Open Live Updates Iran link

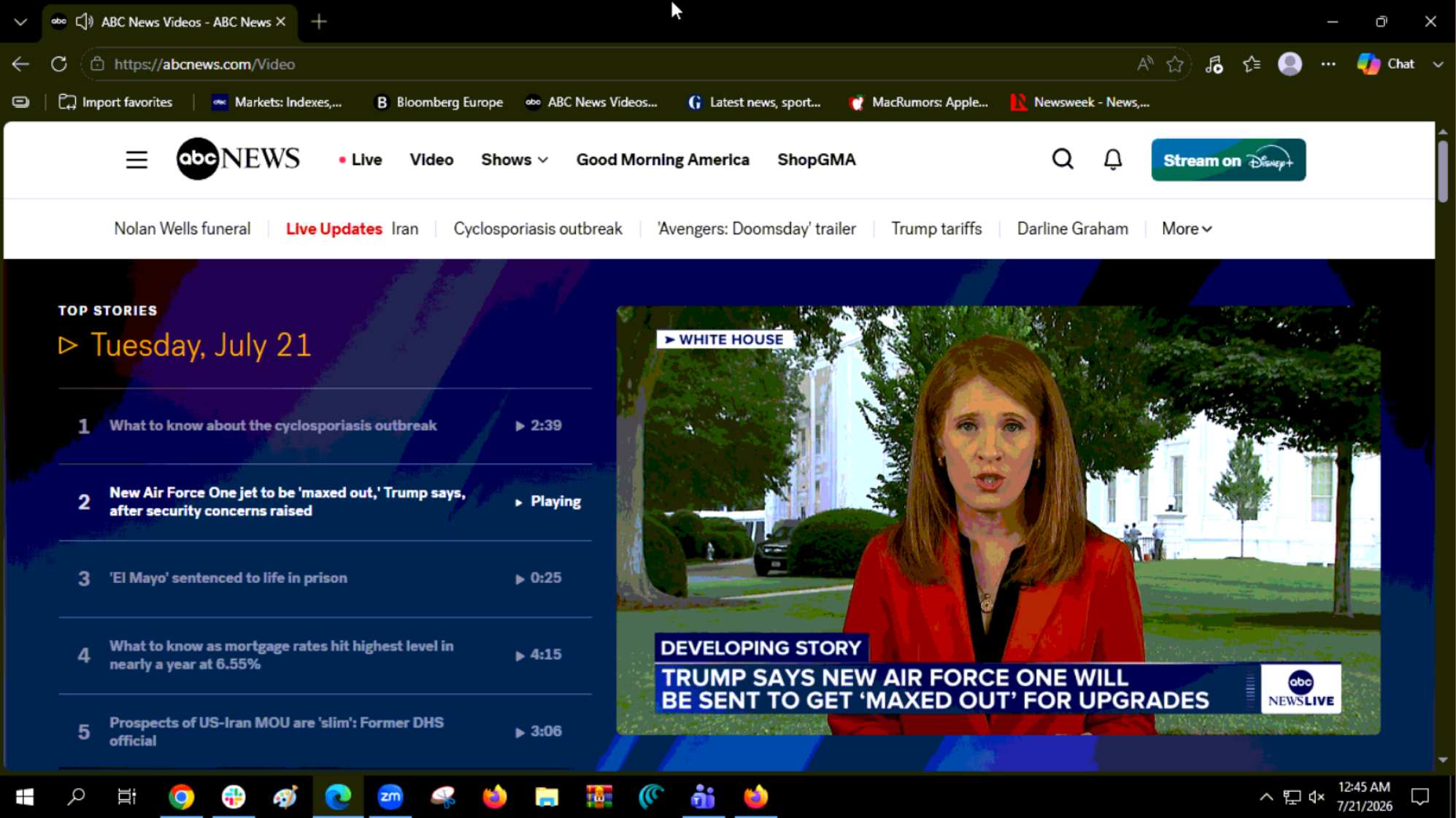point(352,229)
